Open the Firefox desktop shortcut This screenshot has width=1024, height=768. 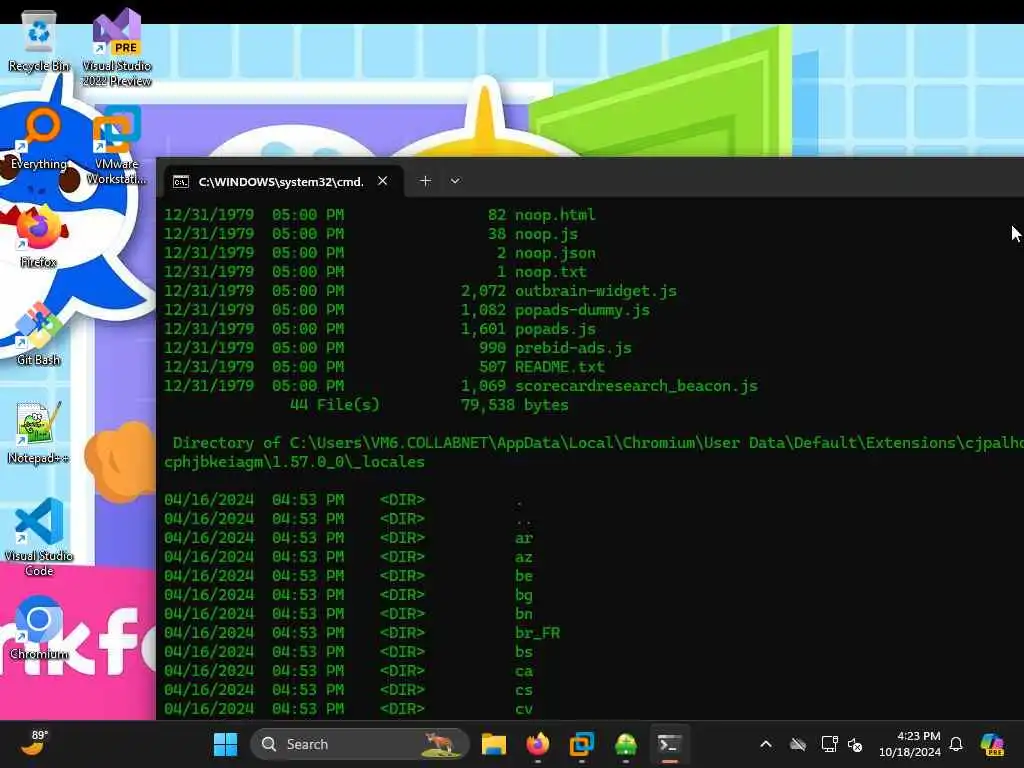(x=39, y=238)
